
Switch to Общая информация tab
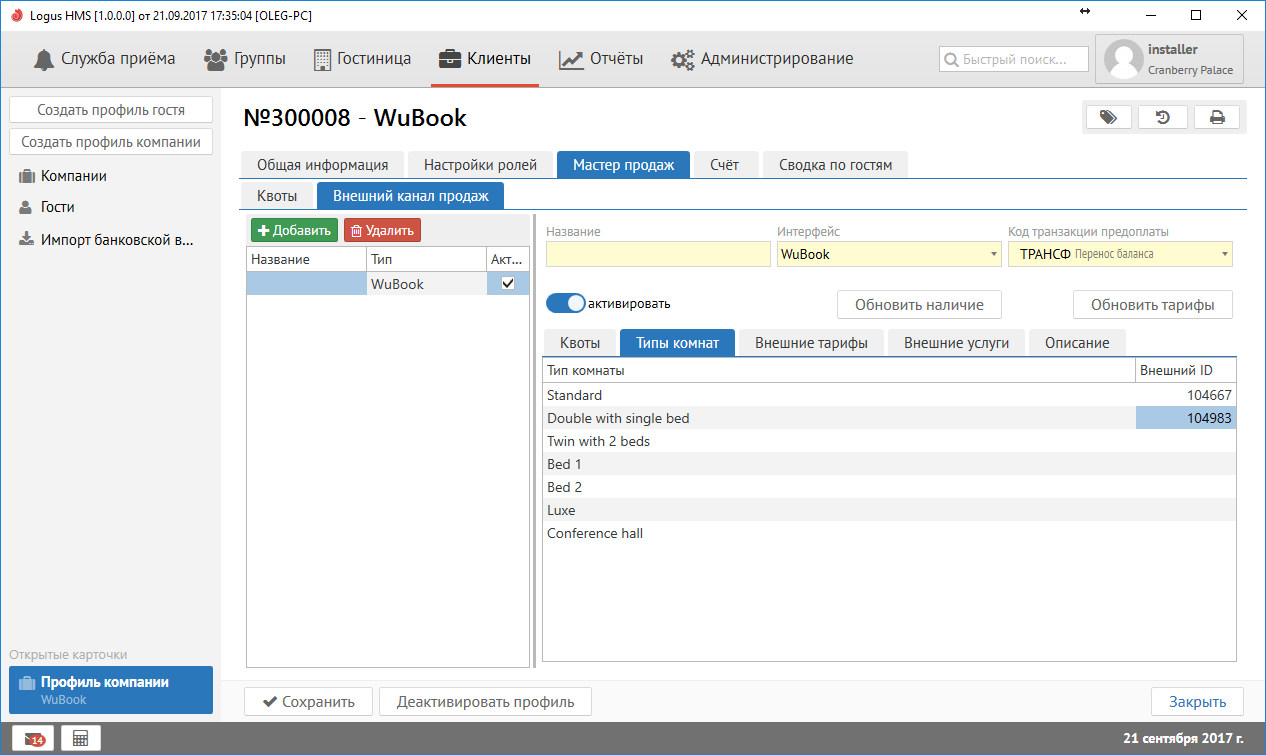click(322, 165)
